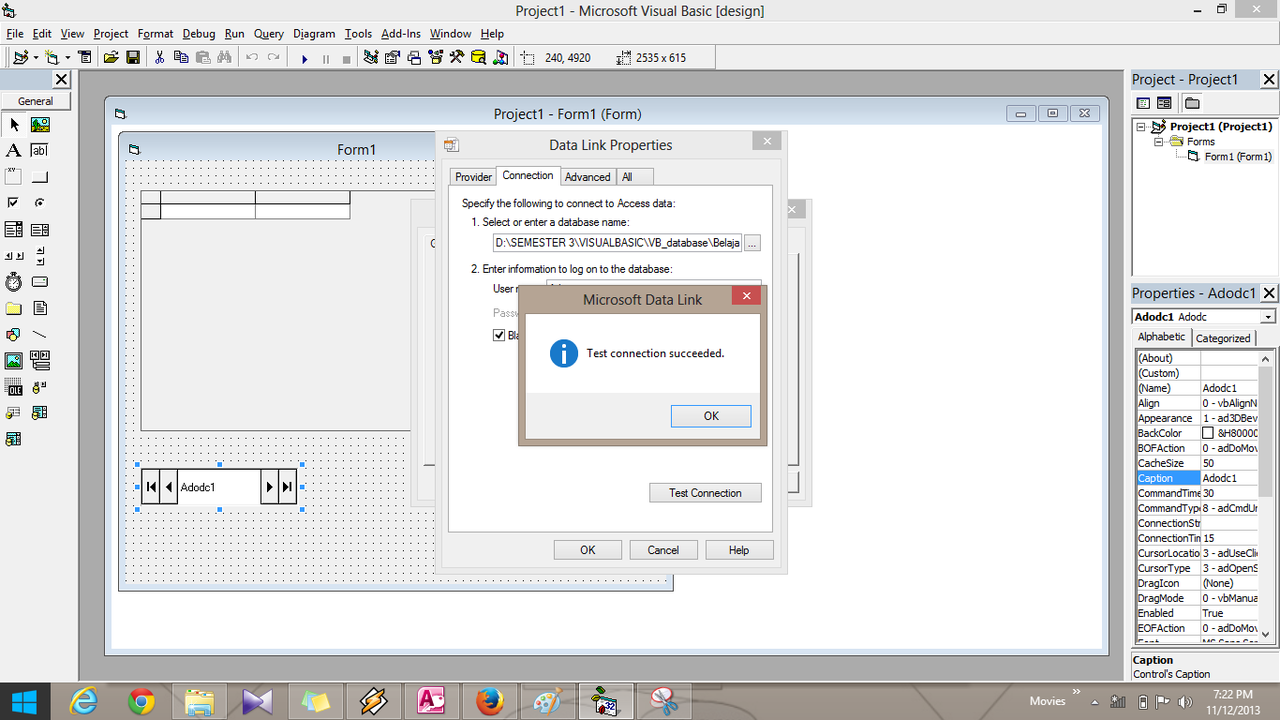1280x720 pixels.
Task: Select the Timer tool in the toolbox
Action: (14, 282)
